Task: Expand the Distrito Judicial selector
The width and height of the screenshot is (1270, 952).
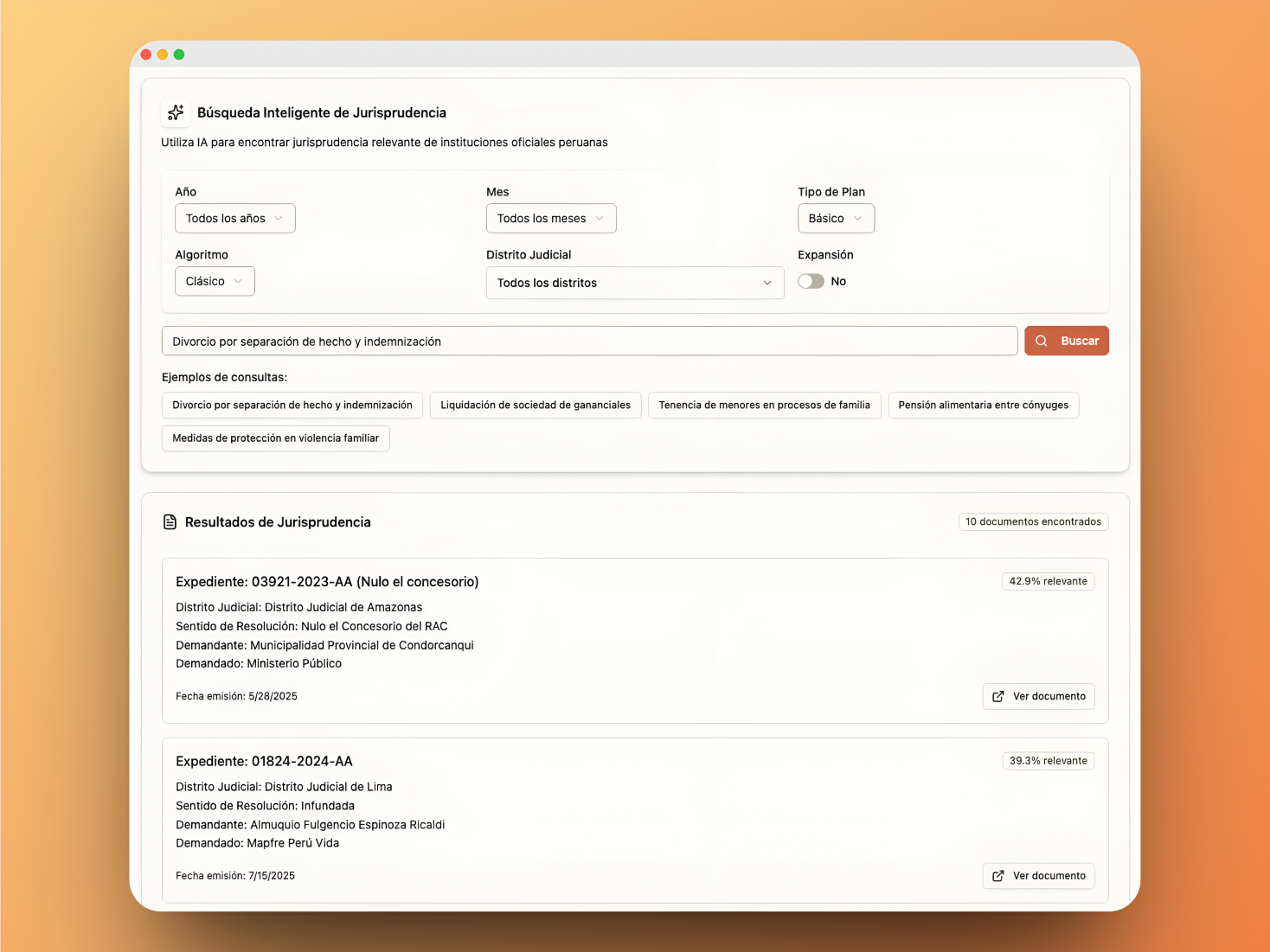Action: 634,283
